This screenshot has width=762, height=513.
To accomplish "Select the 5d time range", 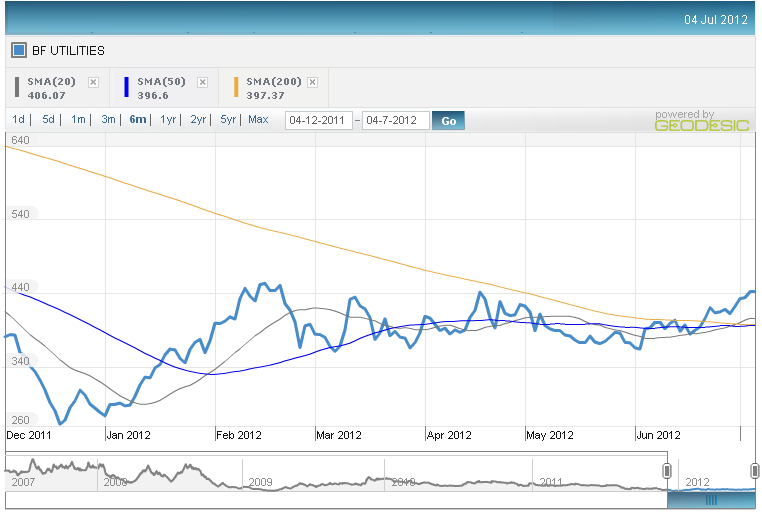I will (x=48, y=120).
